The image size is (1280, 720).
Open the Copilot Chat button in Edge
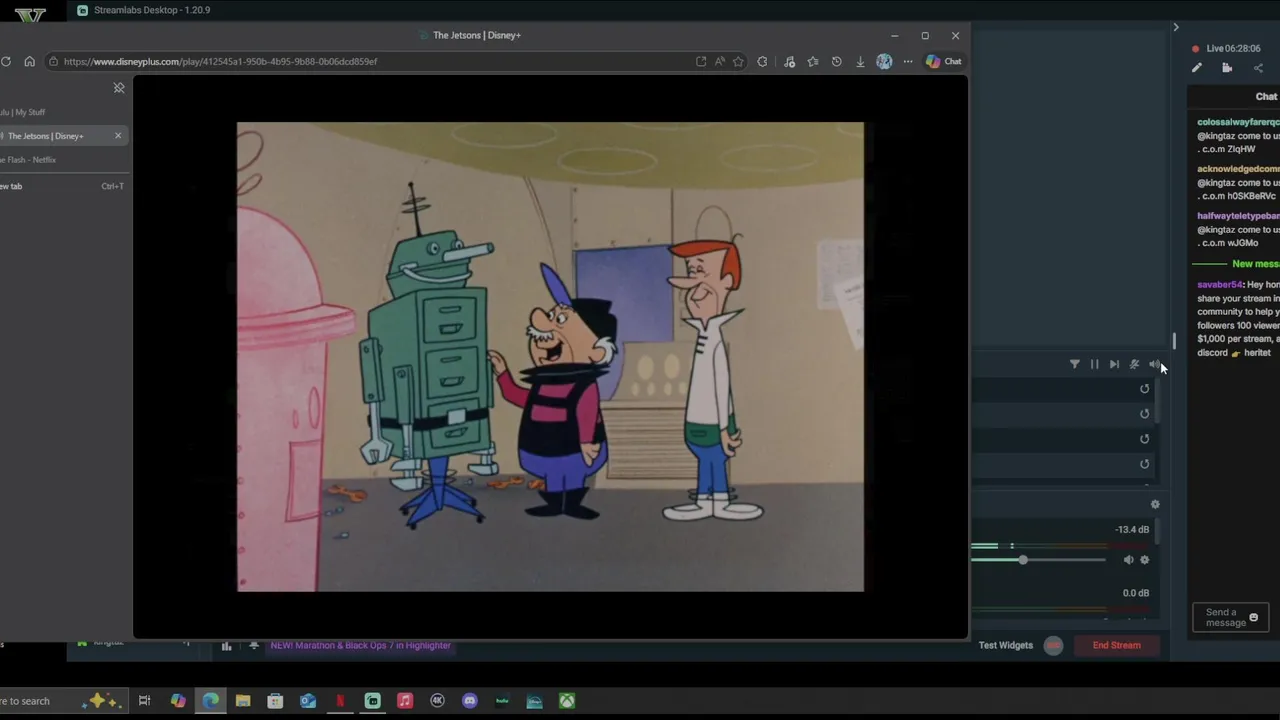click(943, 61)
